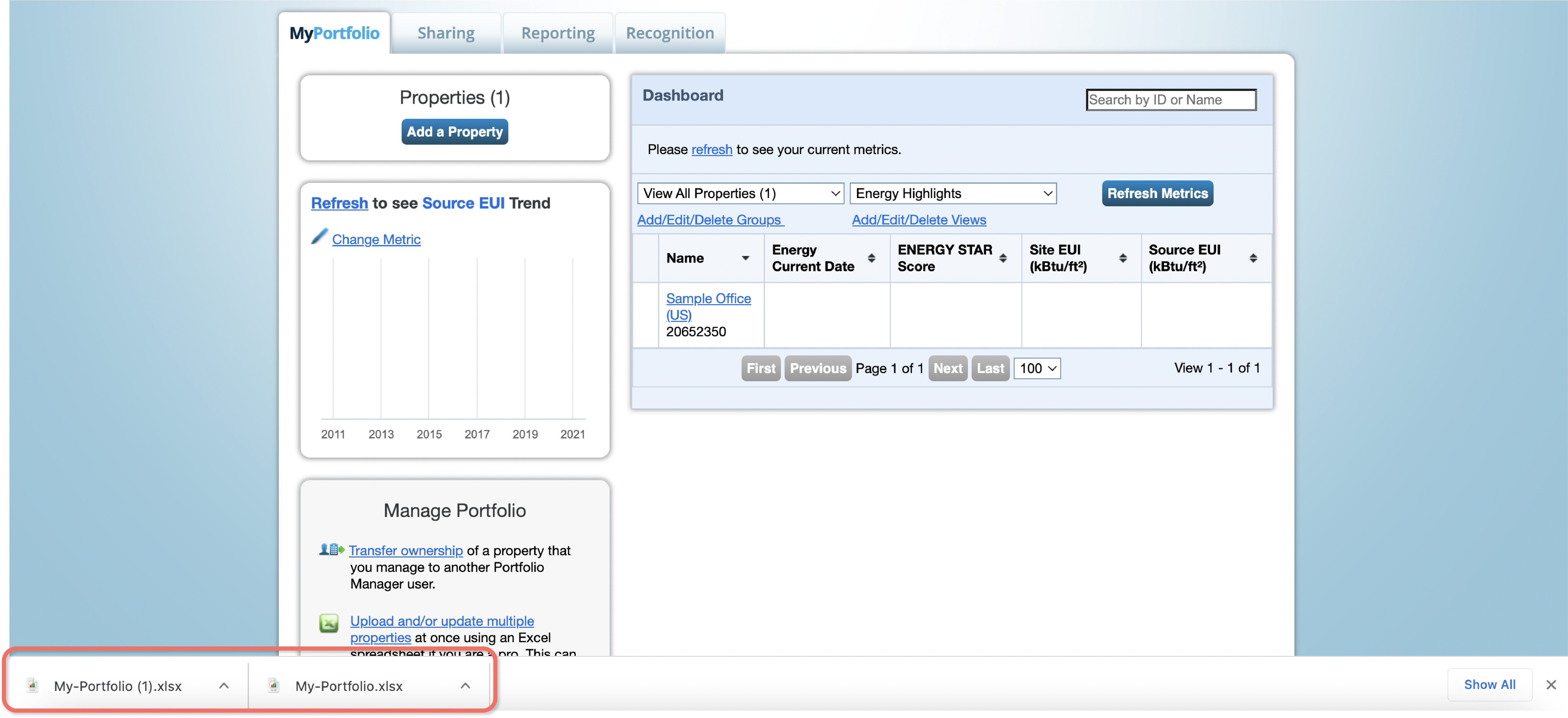Screen dimensions: 1568x718
Task: Click the Refresh Metrics button
Action: [x=1157, y=194]
